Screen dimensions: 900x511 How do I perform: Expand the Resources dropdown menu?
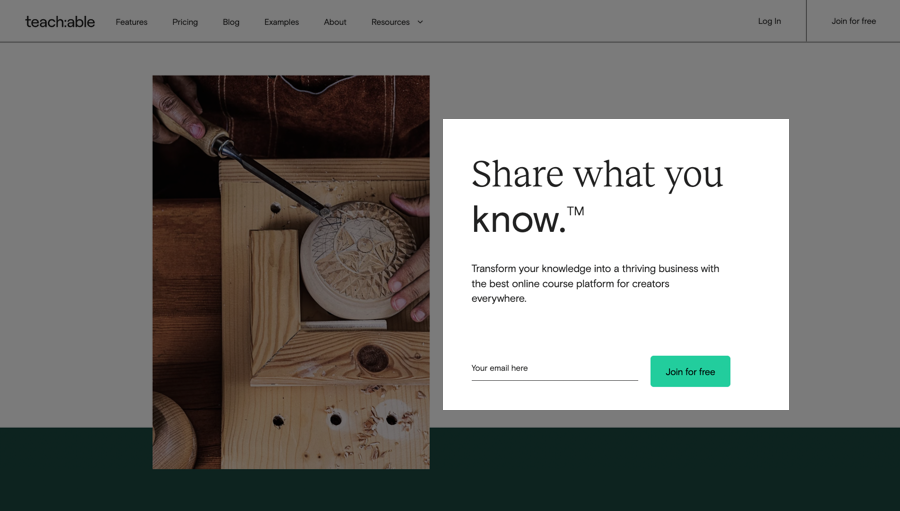coord(397,22)
